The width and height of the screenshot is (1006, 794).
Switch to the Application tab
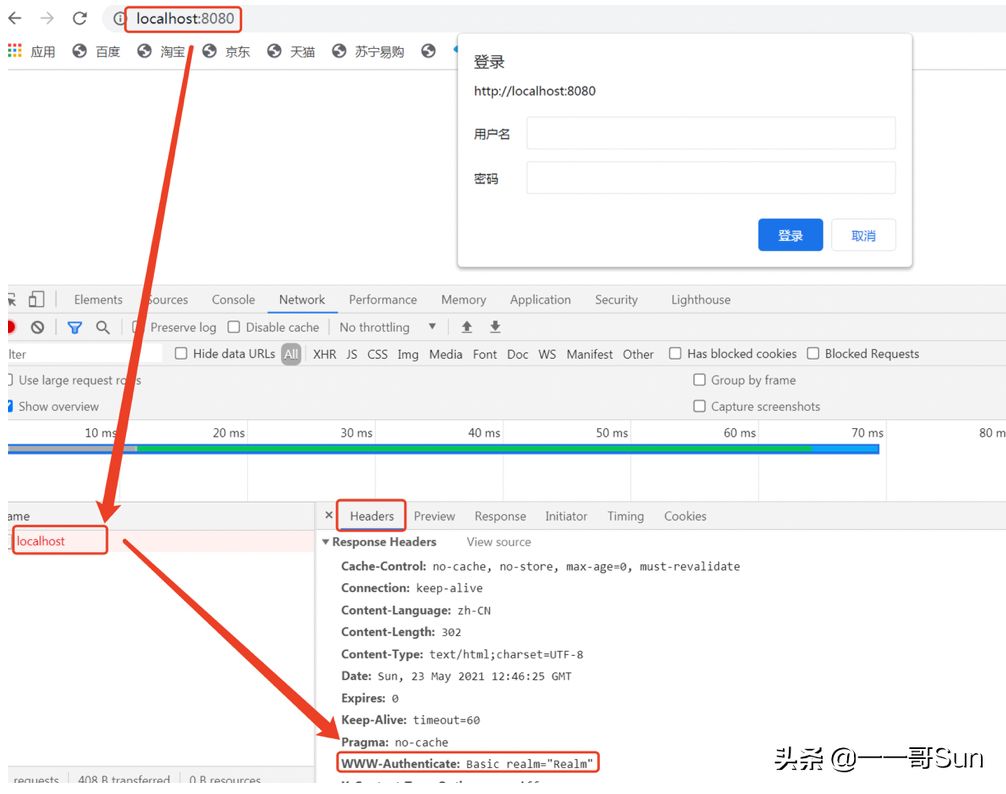540,300
